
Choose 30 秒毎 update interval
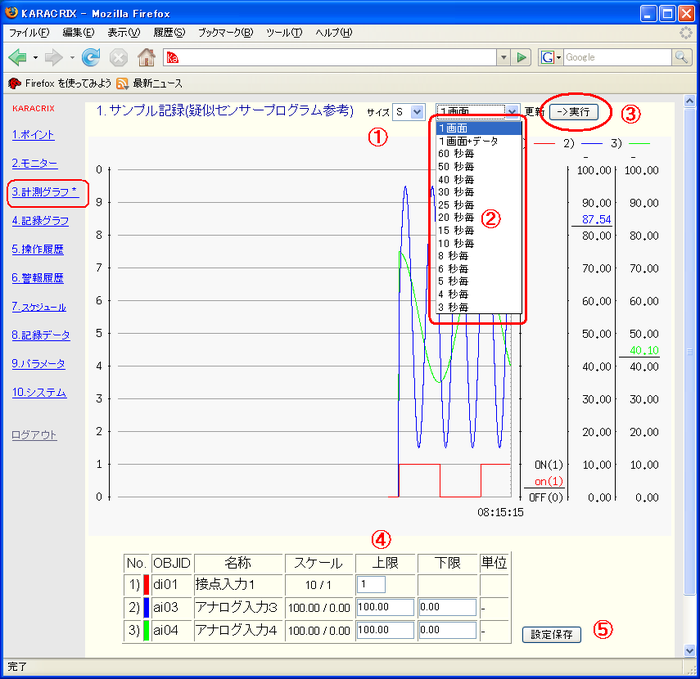(479, 192)
